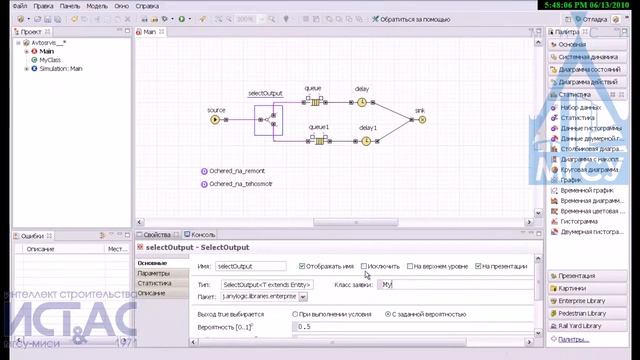Open the zoom 100% dropdown
The image size is (640, 360).
pyautogui.click(x=262, y=19)
